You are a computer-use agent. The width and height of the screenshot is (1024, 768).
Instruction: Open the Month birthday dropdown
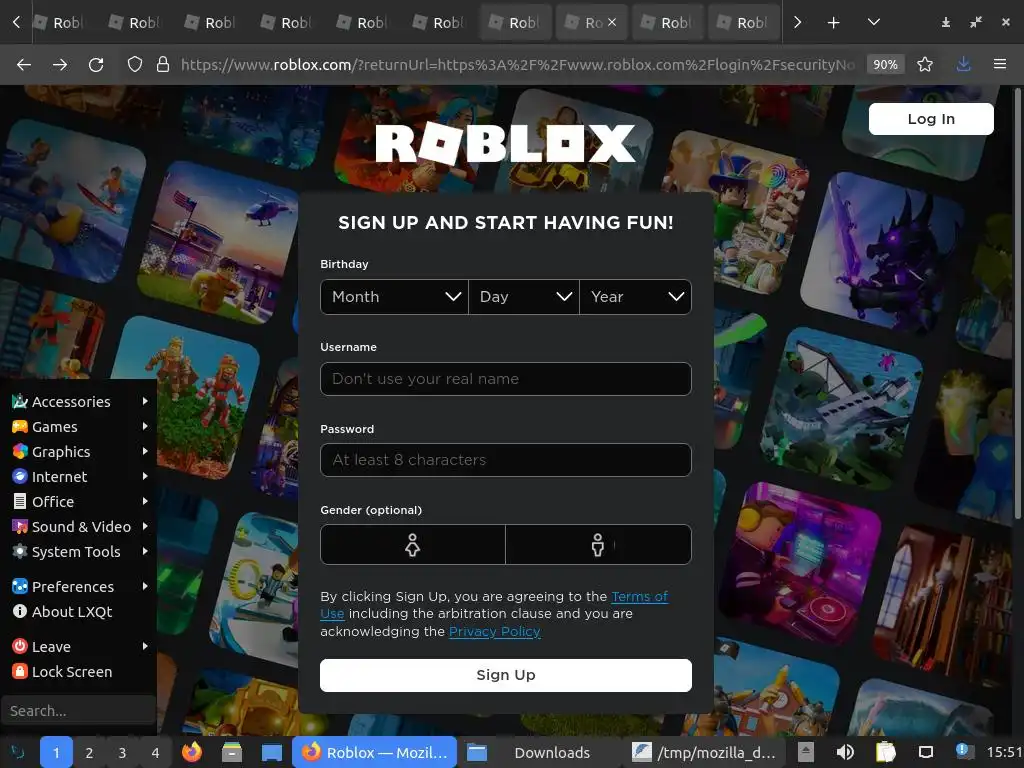pos(394,297)
